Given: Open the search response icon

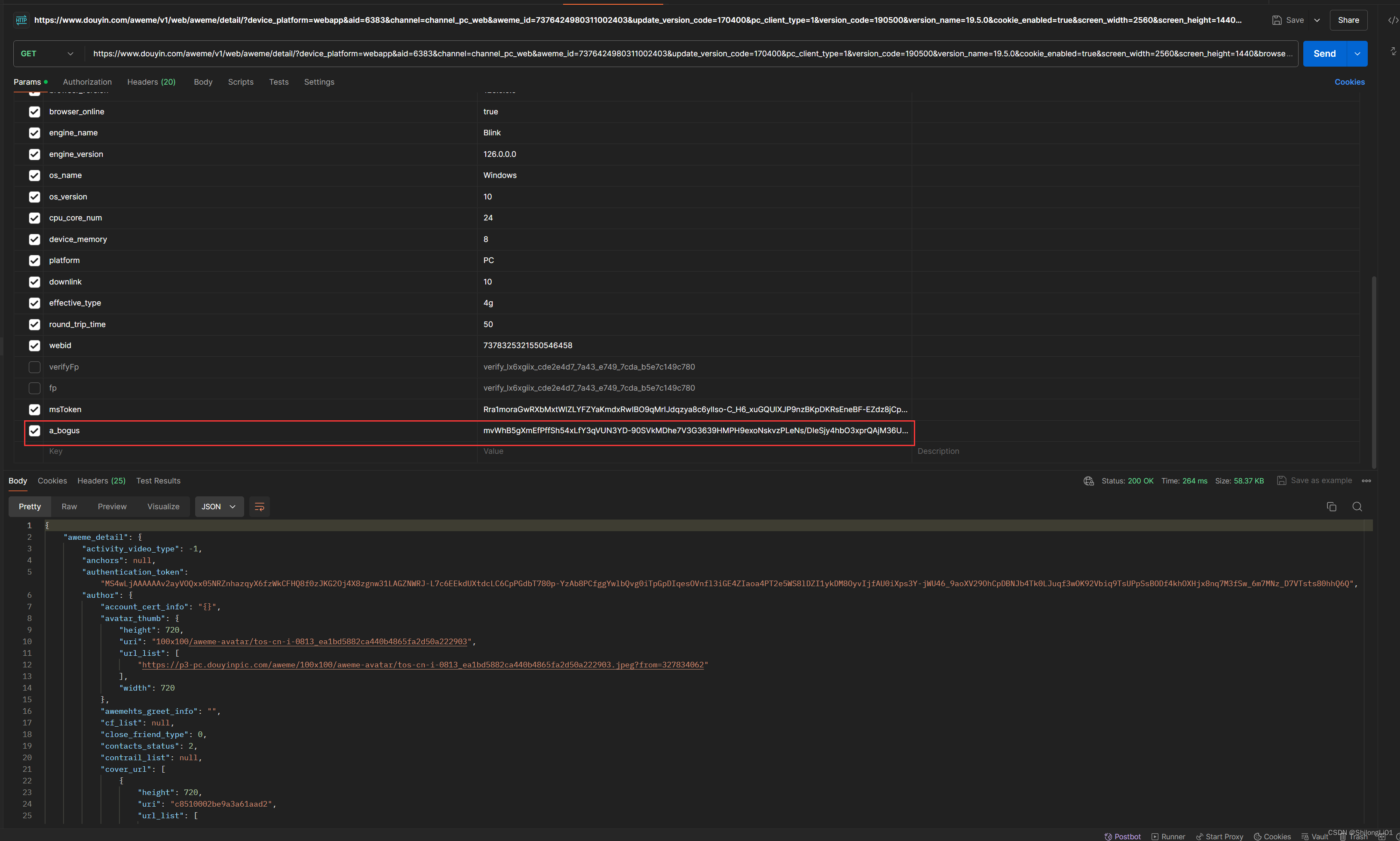Looking at the screenshot, I should (1357, 507).
